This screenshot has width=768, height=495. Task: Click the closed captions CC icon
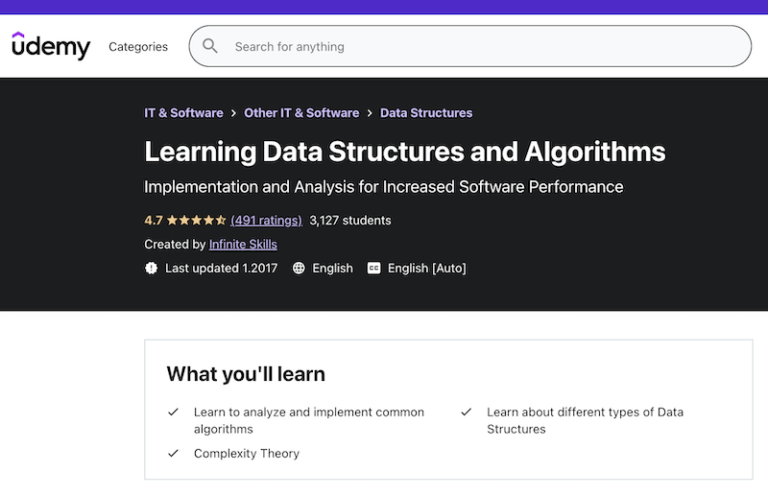(x=374, y=268)
